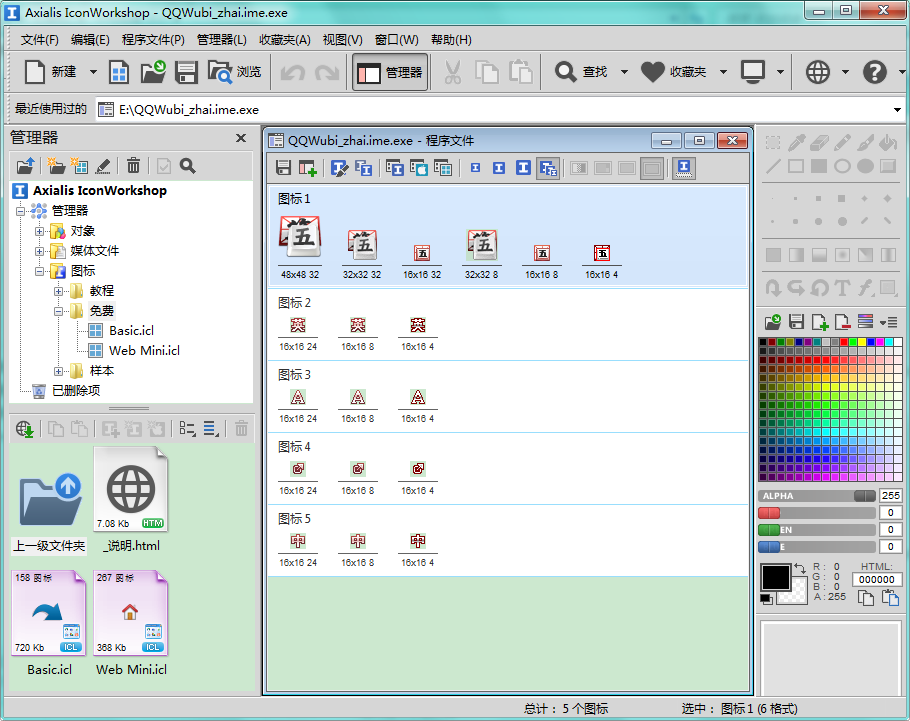Toggle the ruler-style icon view button
The image size is (910, 721).
pyautogui.click(x=684, y=168)
